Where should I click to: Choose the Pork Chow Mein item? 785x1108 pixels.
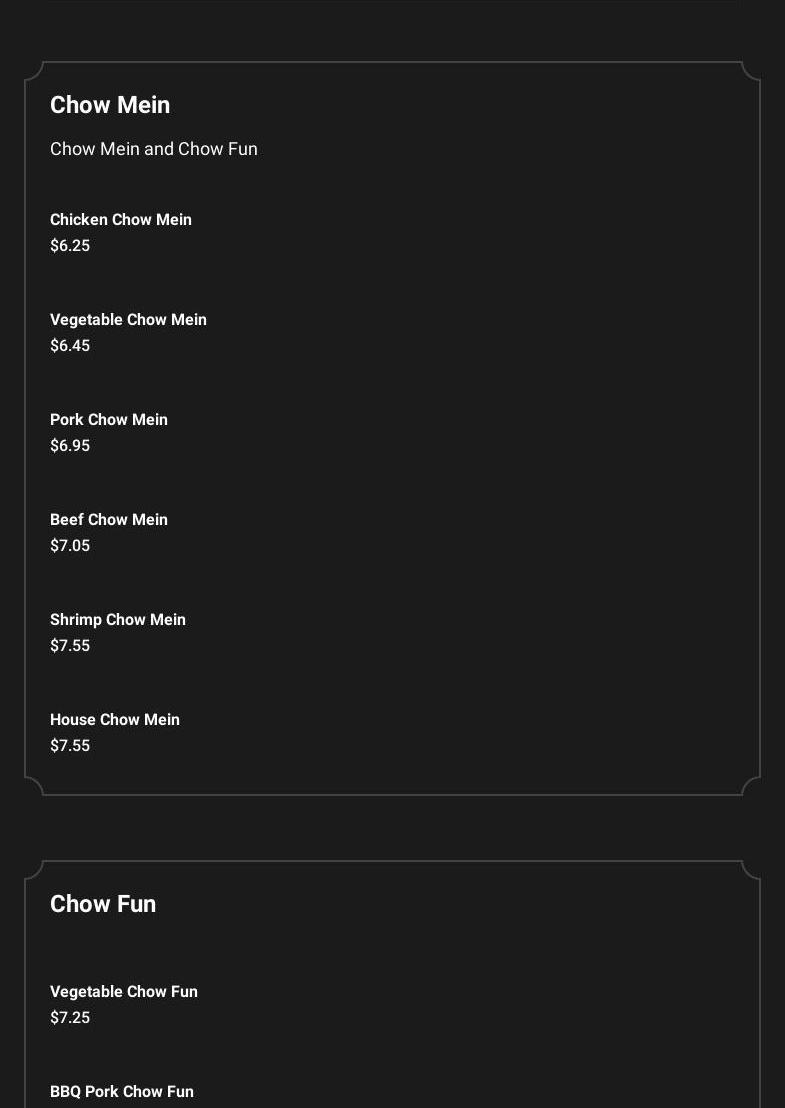109,420
